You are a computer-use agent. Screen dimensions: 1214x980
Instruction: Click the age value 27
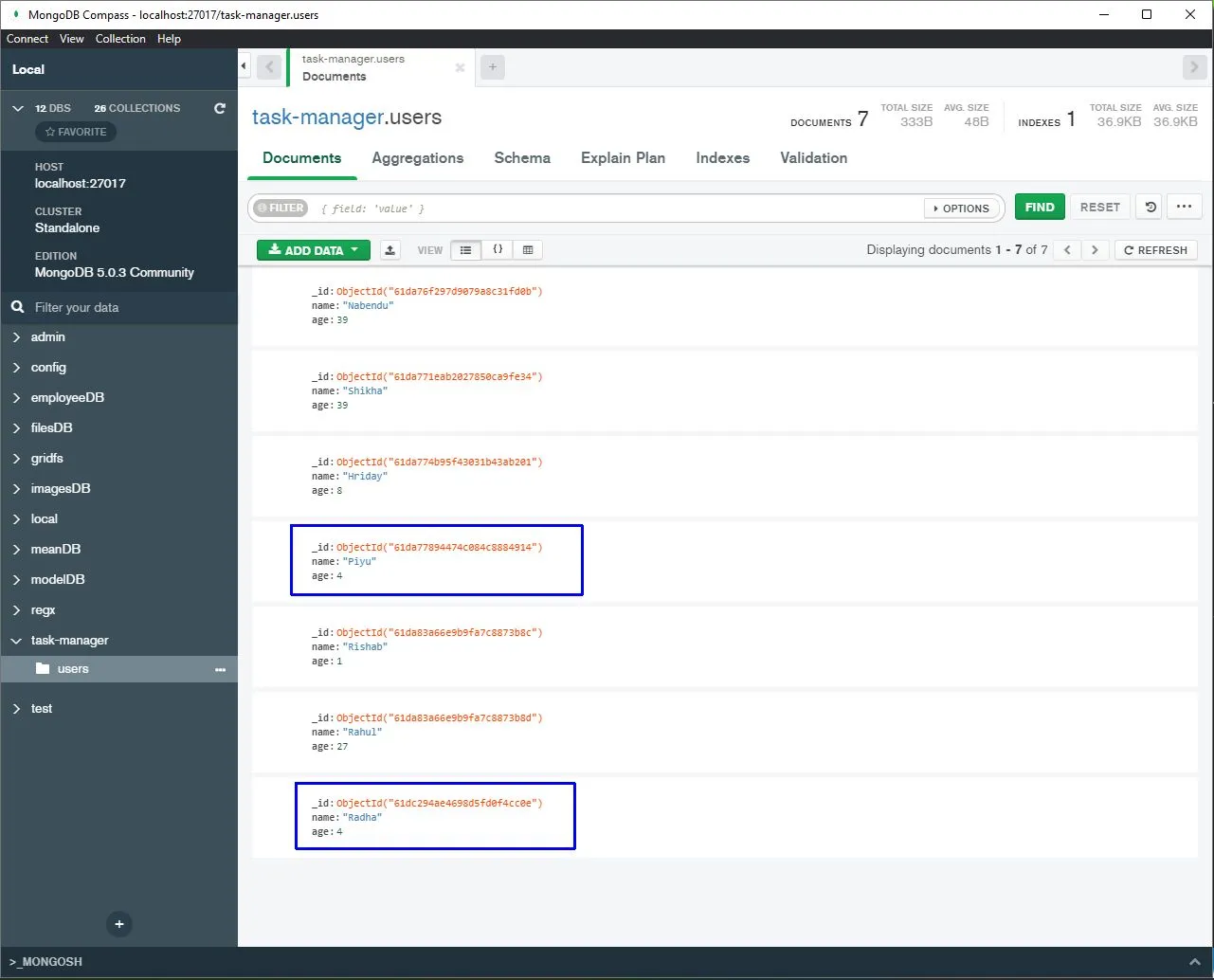pos(342,747)
